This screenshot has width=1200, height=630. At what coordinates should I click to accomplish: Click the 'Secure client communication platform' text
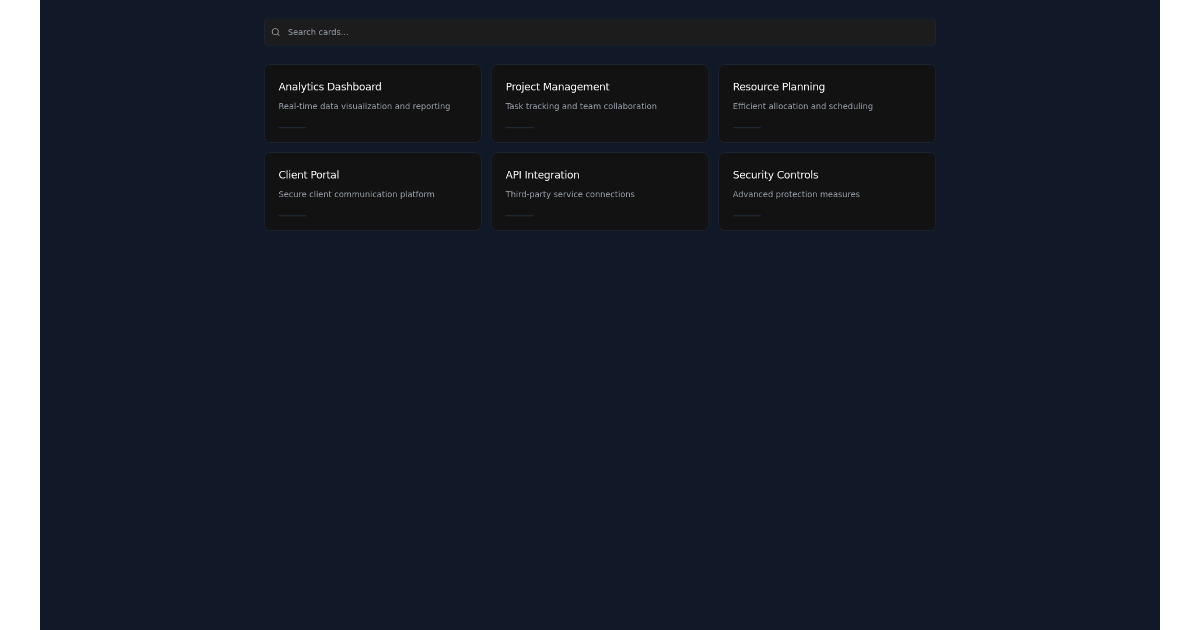coord(356,194)
